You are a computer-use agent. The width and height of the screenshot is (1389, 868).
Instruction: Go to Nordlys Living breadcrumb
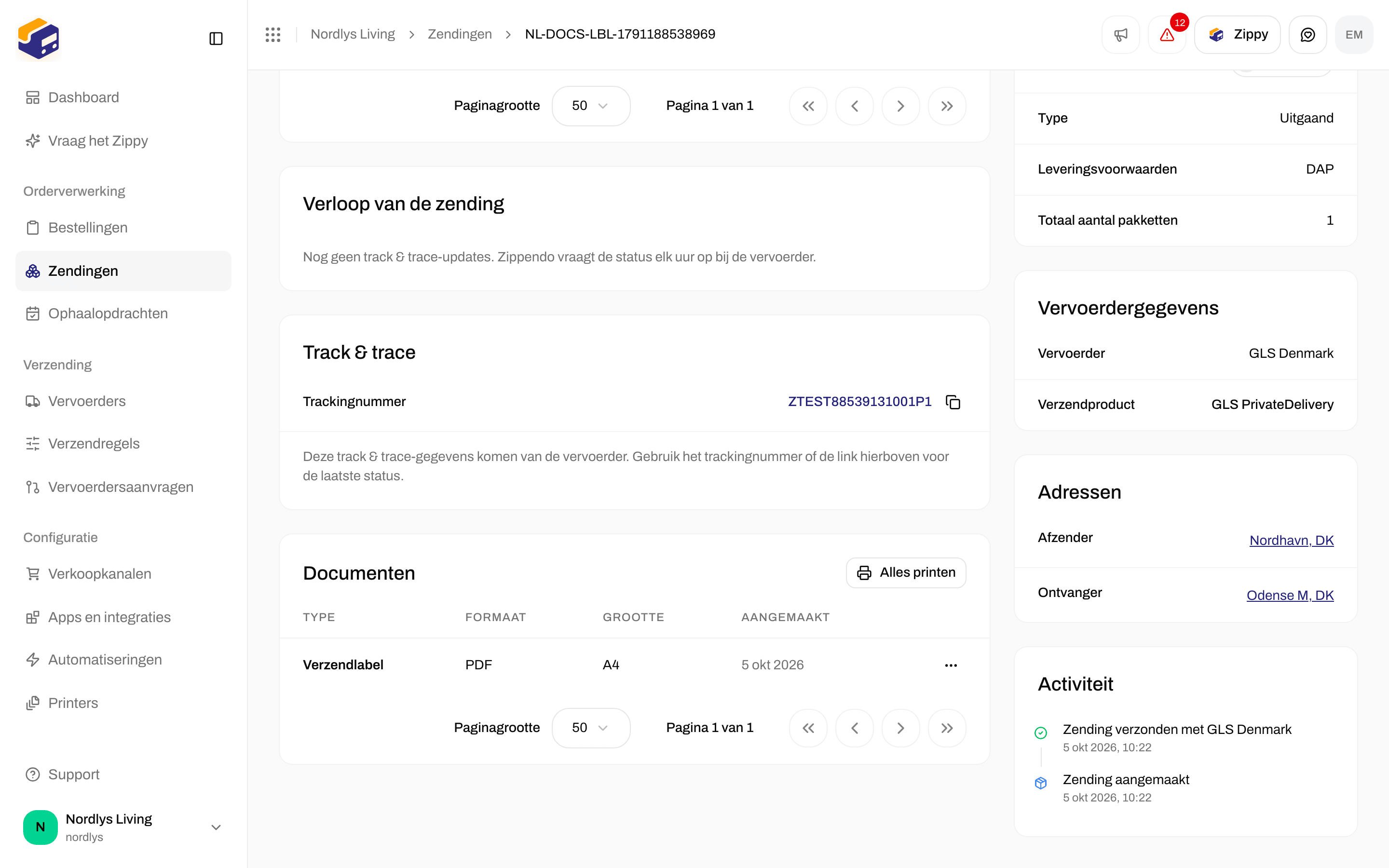point(353,34)
